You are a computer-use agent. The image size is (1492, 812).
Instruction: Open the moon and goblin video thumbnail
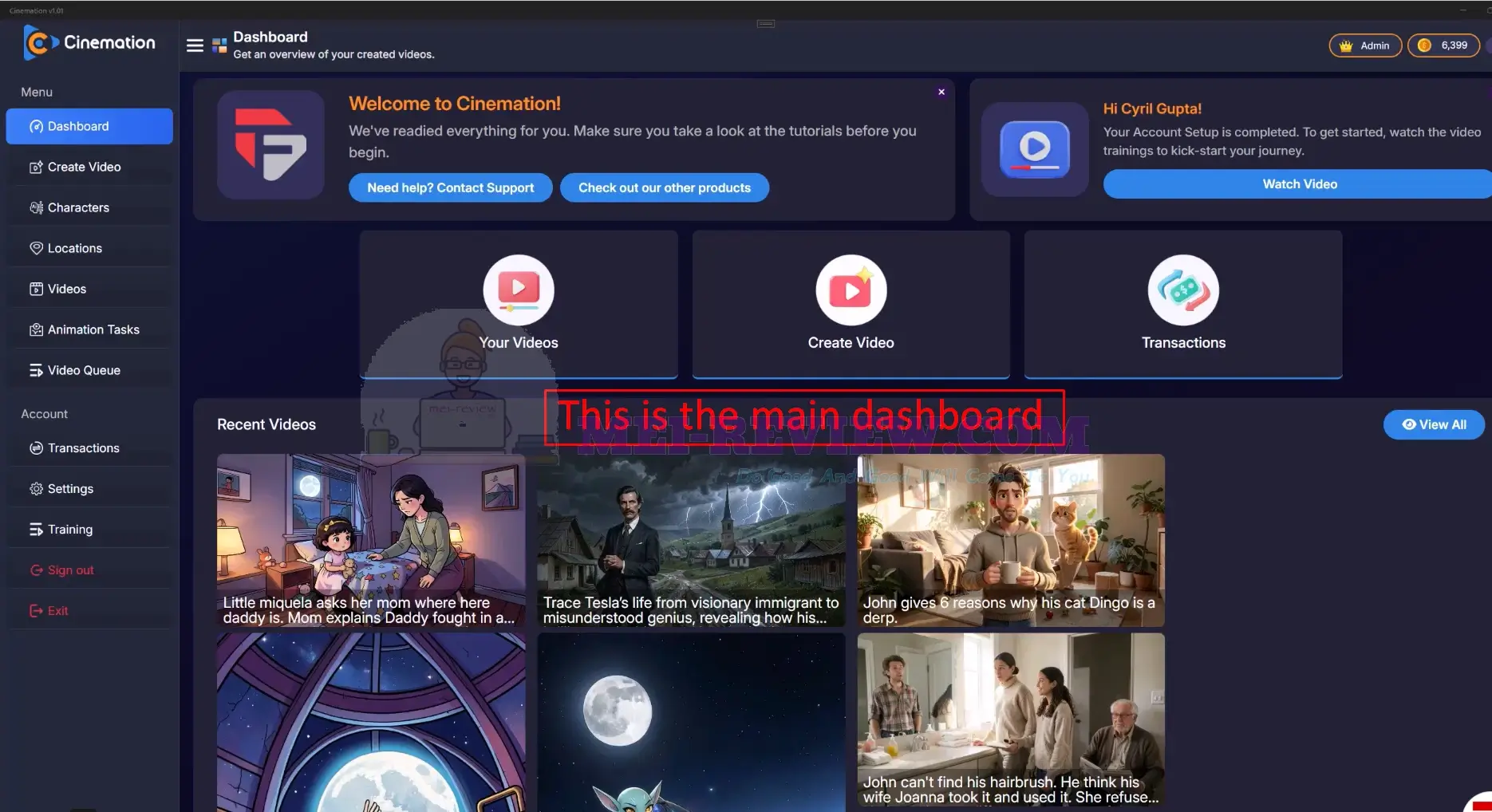point(691,723)
